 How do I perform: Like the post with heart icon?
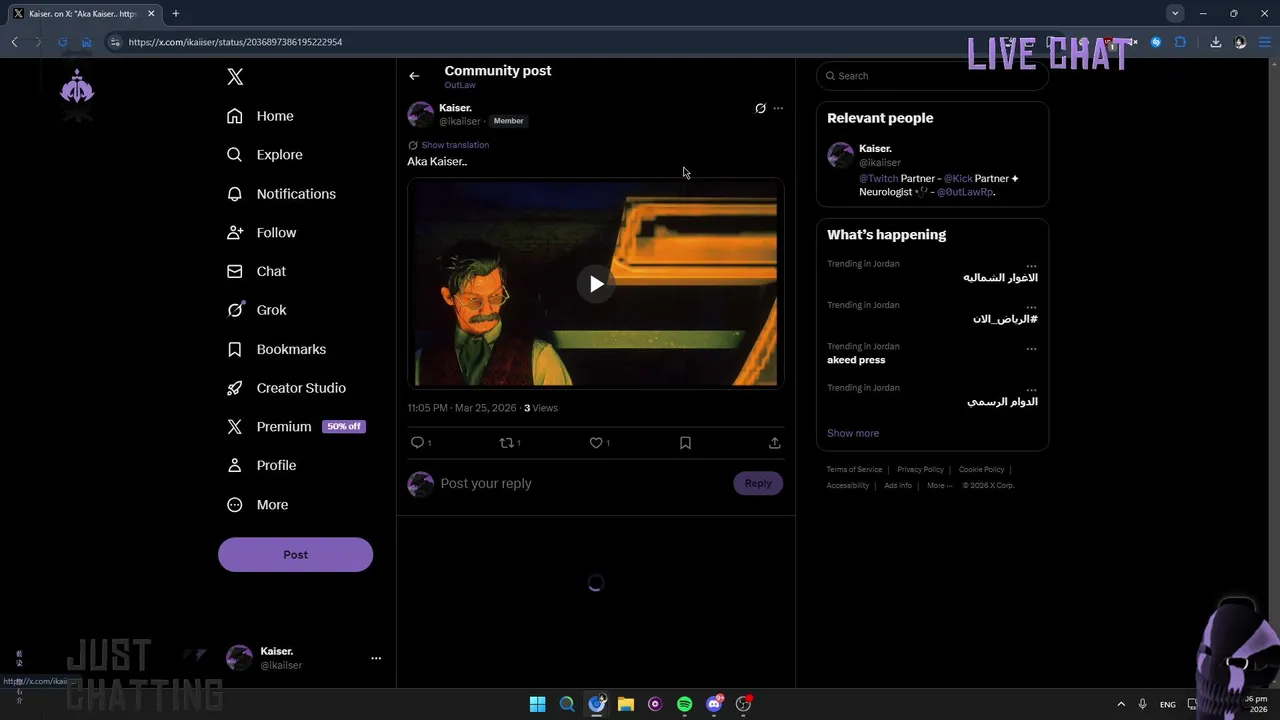pos(596,443)
